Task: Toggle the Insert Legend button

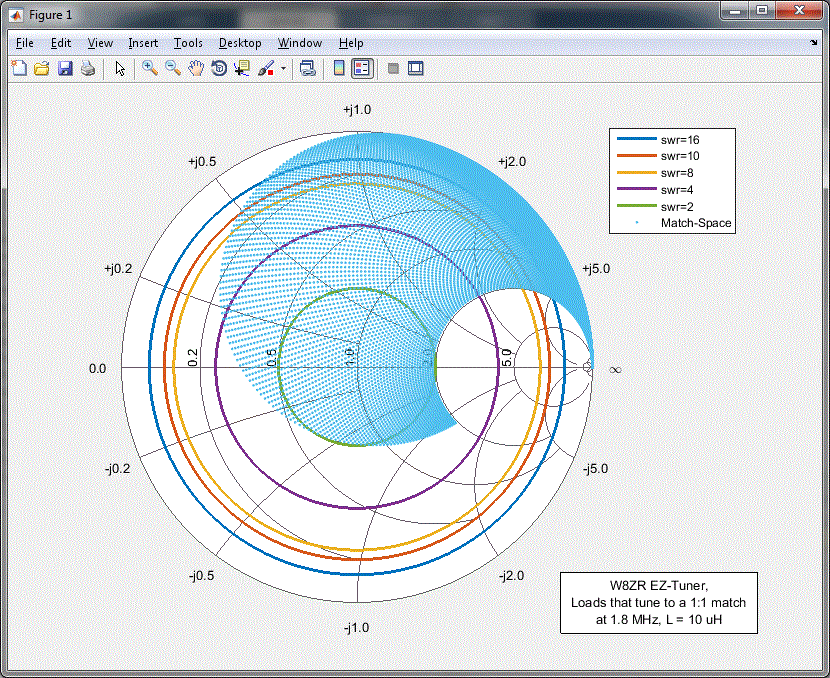Action: (362, 68)
